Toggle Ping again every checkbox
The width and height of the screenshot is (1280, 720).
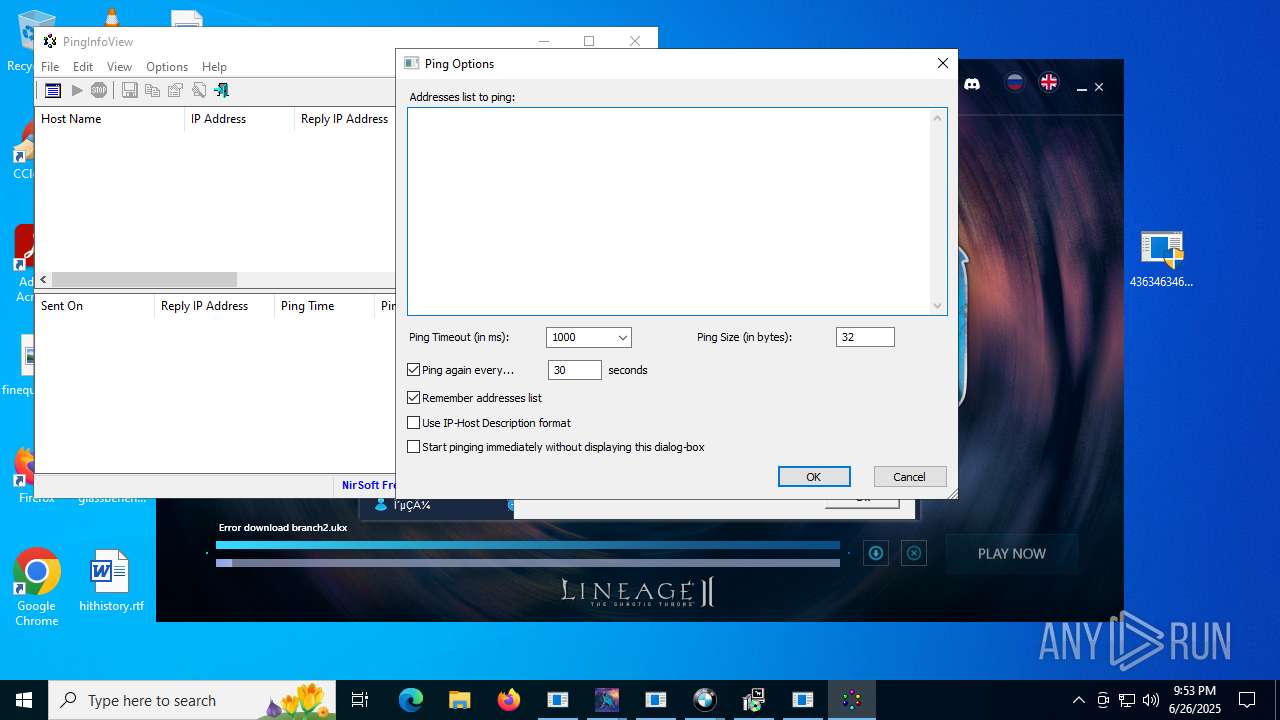pos(414,370)
